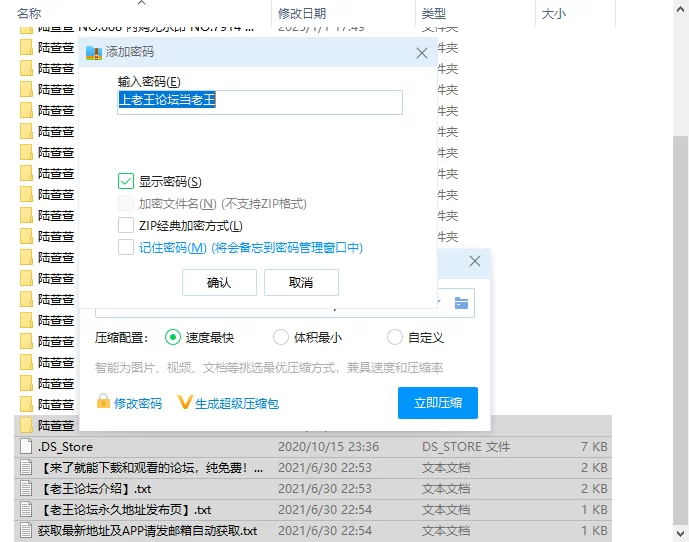Enable the ZIP经典加密方式 checkbox
Image resolution: width=689 pixels, height=542 pixels.
click(x=126, y=225)
